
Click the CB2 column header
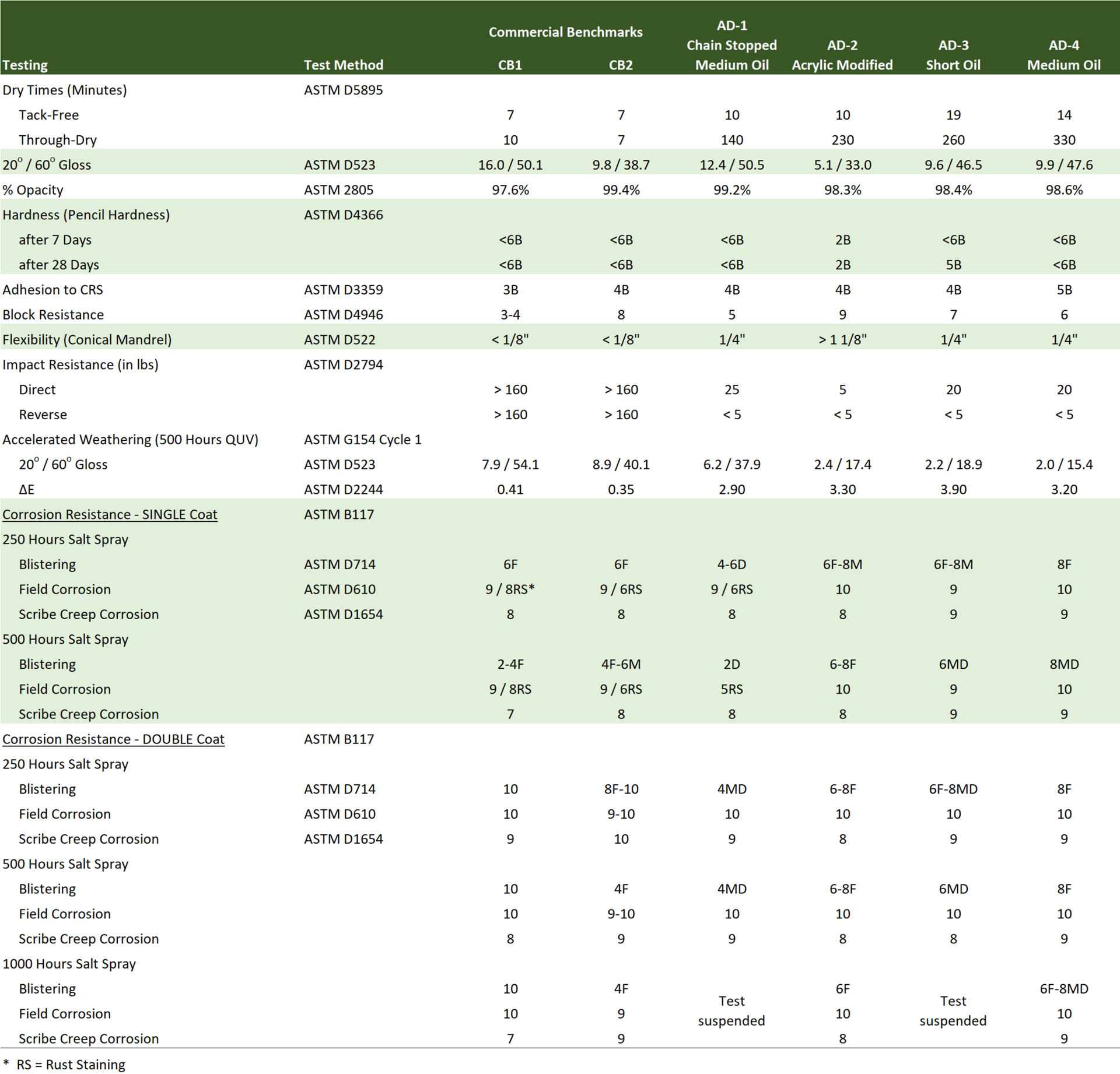pos(621,65)
